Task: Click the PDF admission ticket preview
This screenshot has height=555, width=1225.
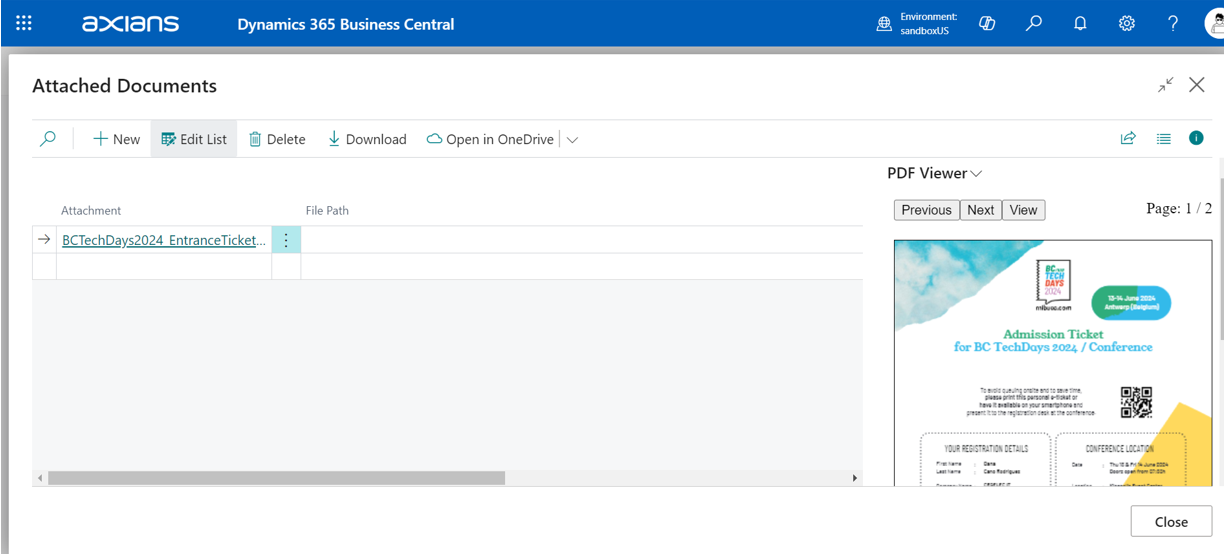Action: coord(1052,362)
